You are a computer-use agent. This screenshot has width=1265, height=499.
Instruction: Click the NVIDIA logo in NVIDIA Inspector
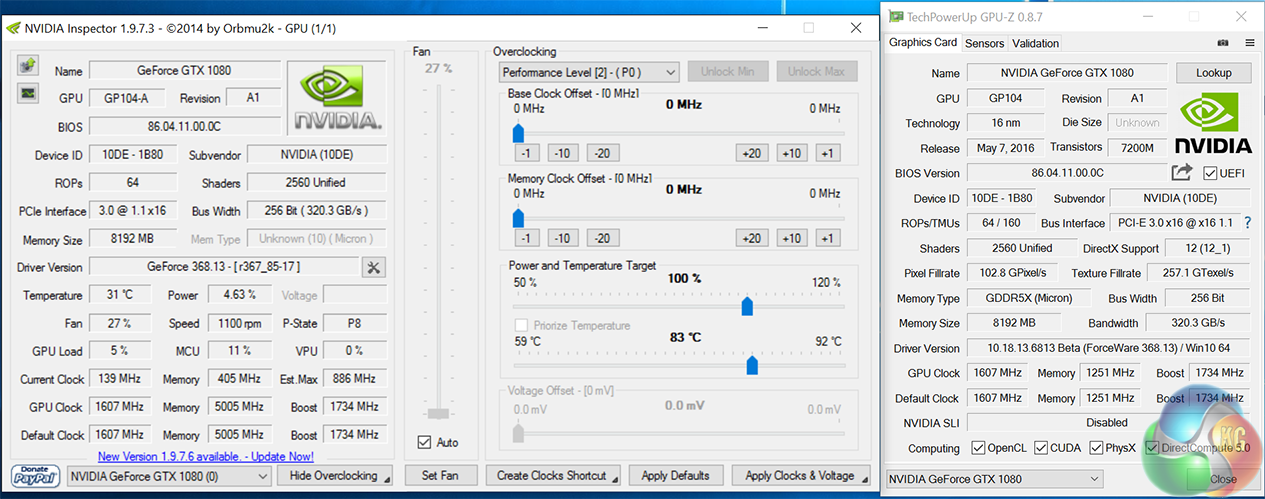(x=336, y=97)
